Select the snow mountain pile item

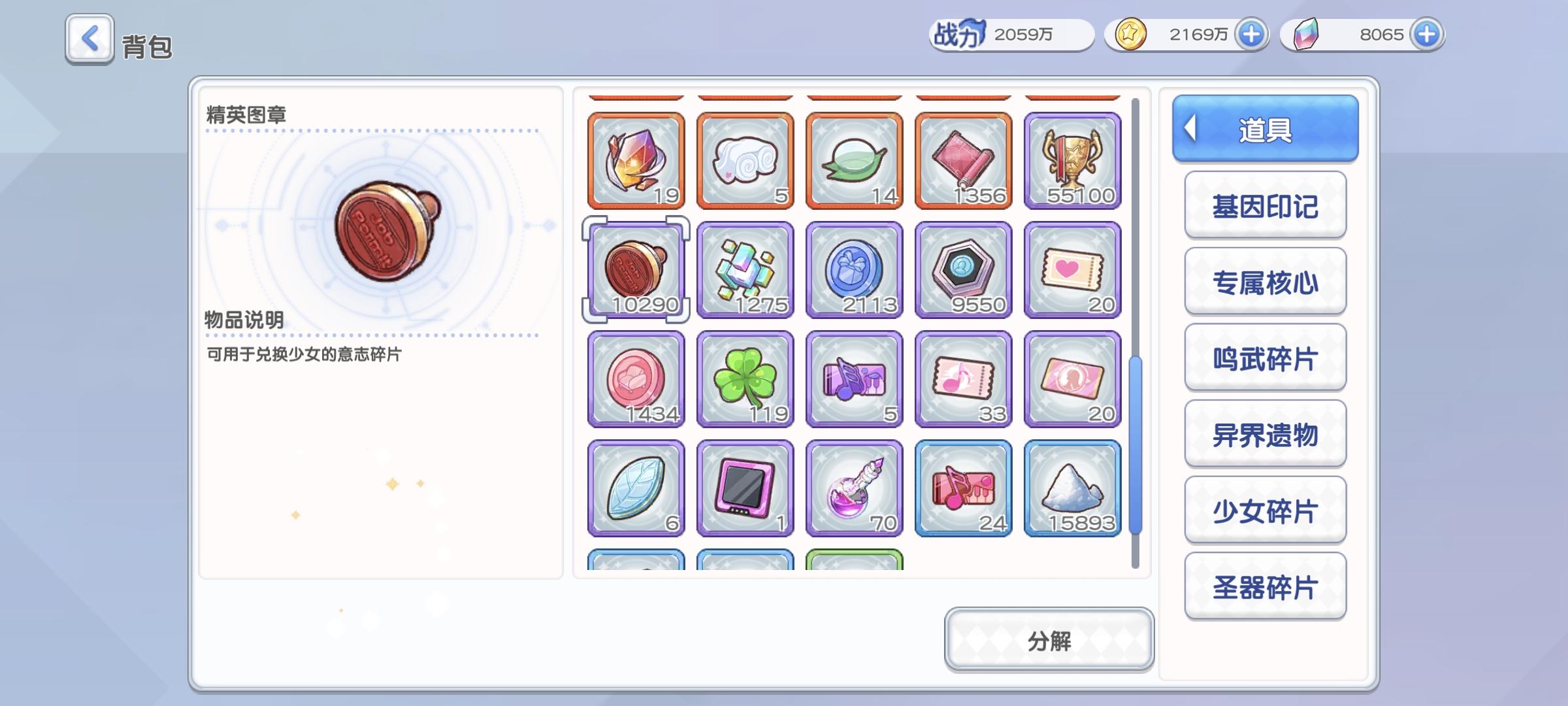(x=1072, y=488)
